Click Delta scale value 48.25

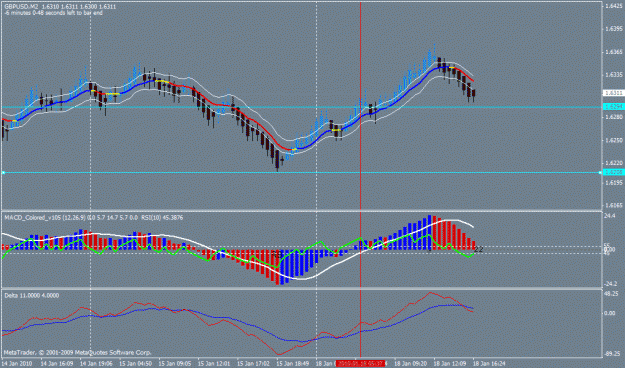click(x=611, y=293)
